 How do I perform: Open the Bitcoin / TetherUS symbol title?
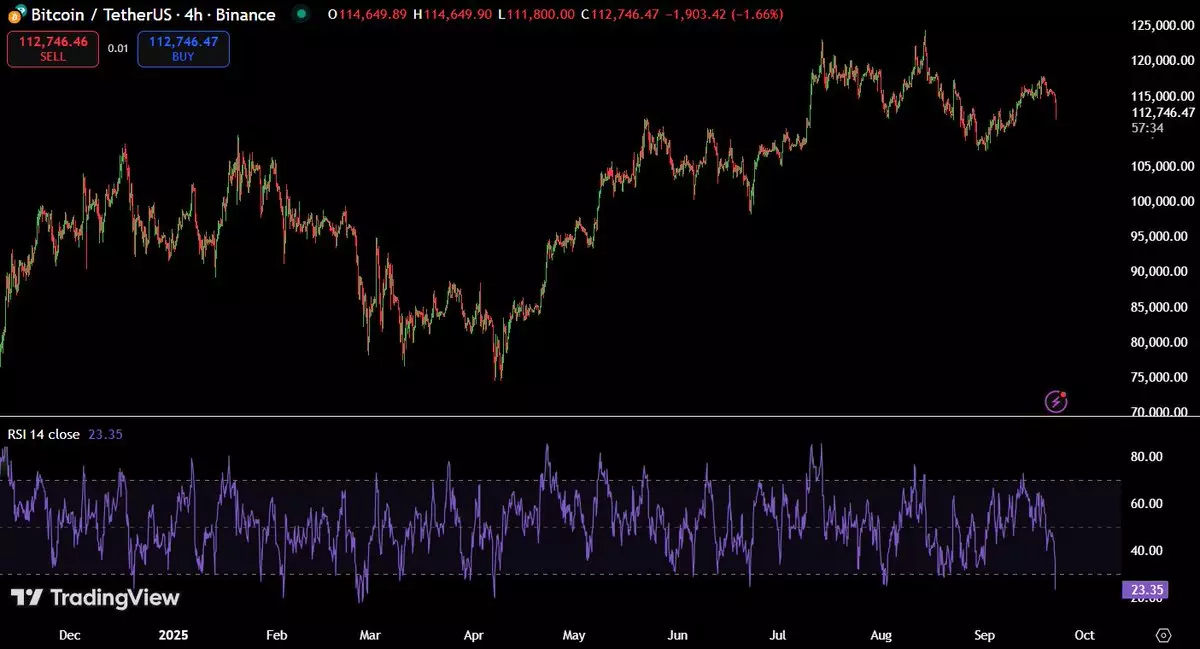click(153, 15)
